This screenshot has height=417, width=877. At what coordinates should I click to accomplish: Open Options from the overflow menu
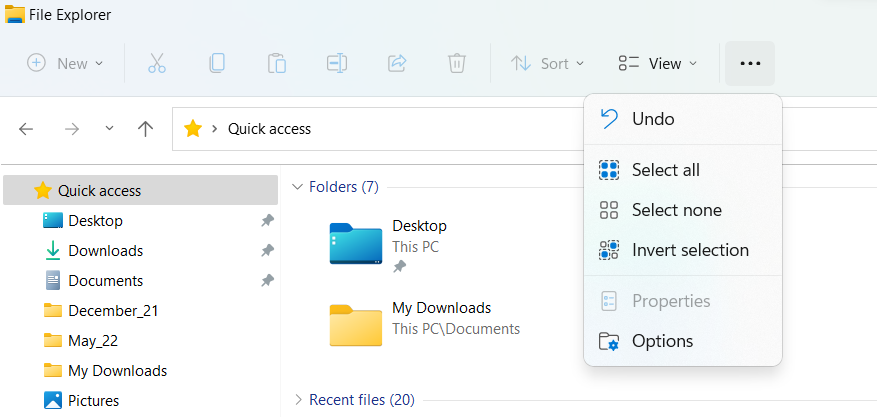[x=662, y=341]
